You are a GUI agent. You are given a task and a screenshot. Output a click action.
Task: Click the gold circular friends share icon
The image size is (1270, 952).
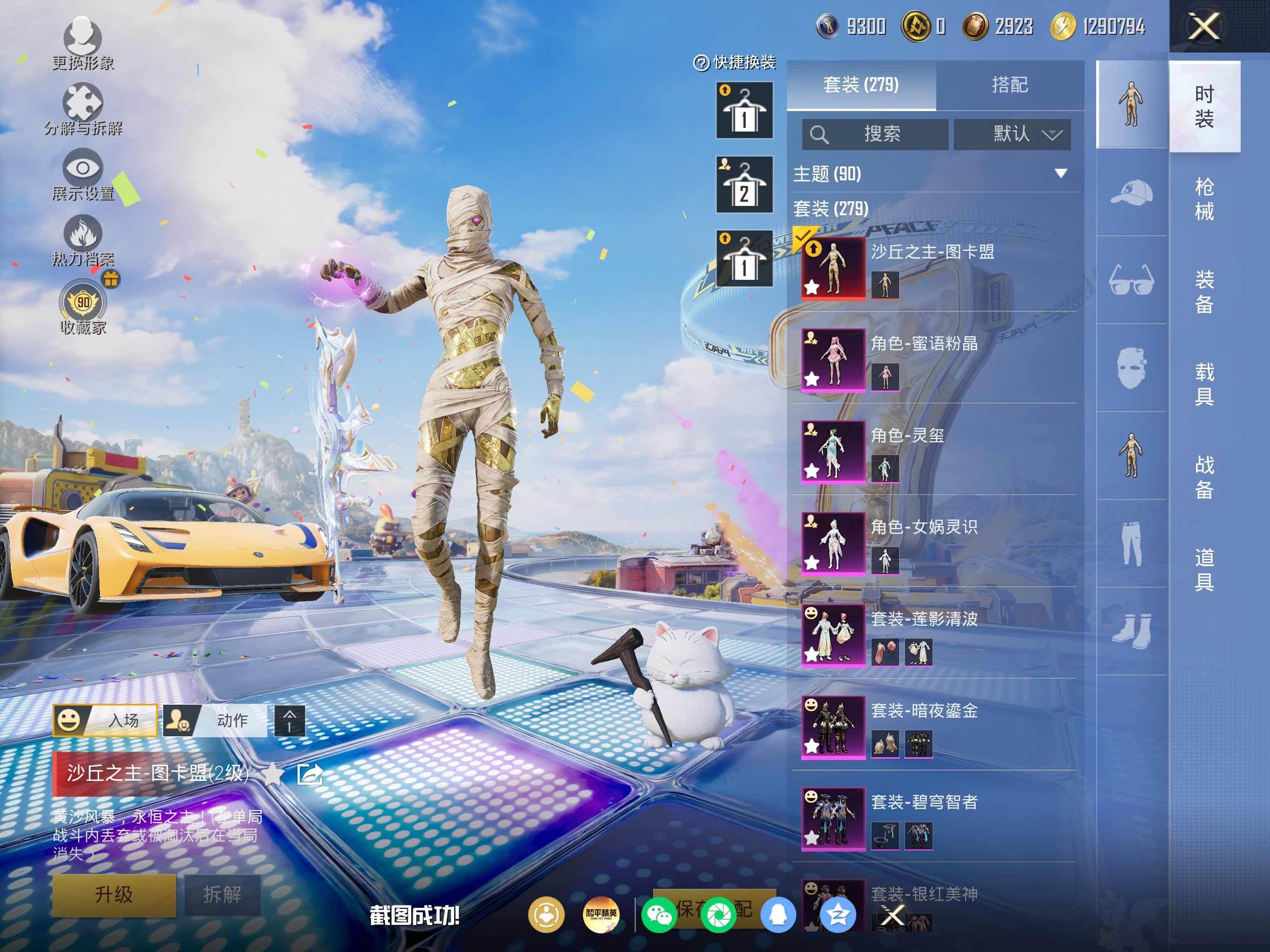point(546,915)
